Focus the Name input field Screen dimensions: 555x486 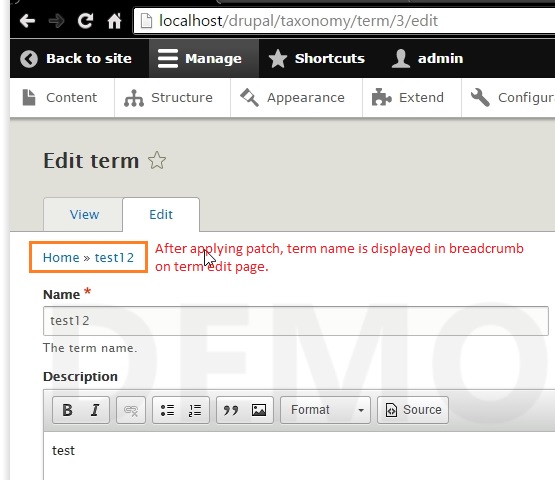click(x=296, y=321)
